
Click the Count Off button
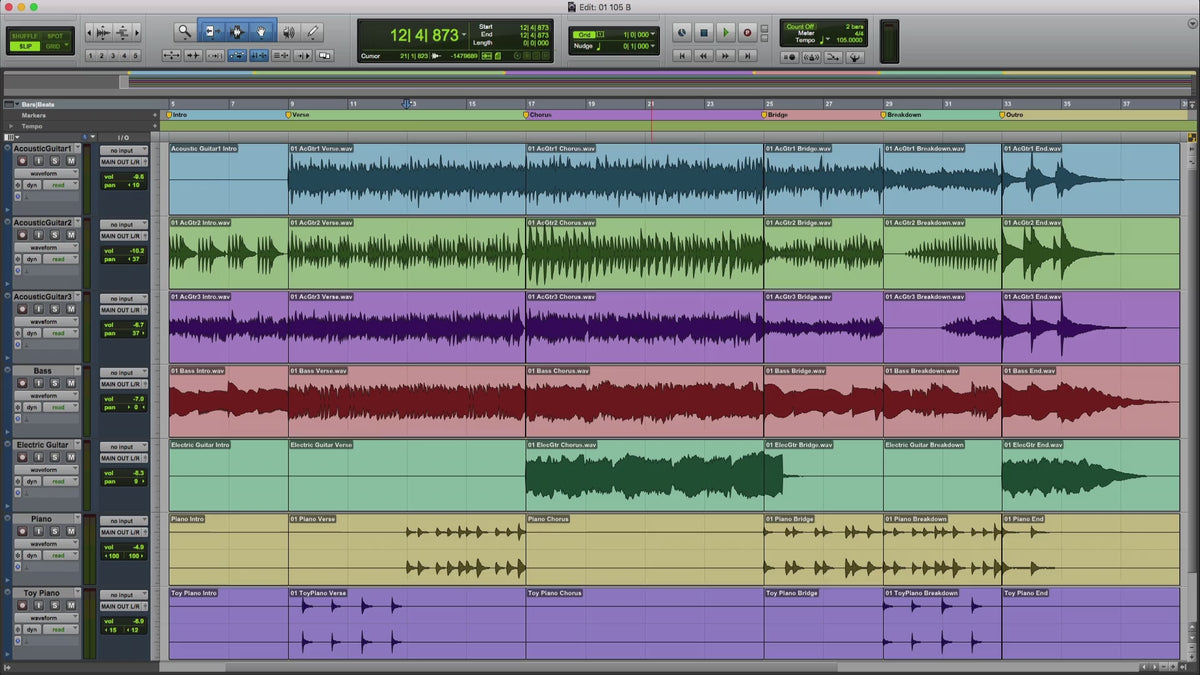[800, 27]
